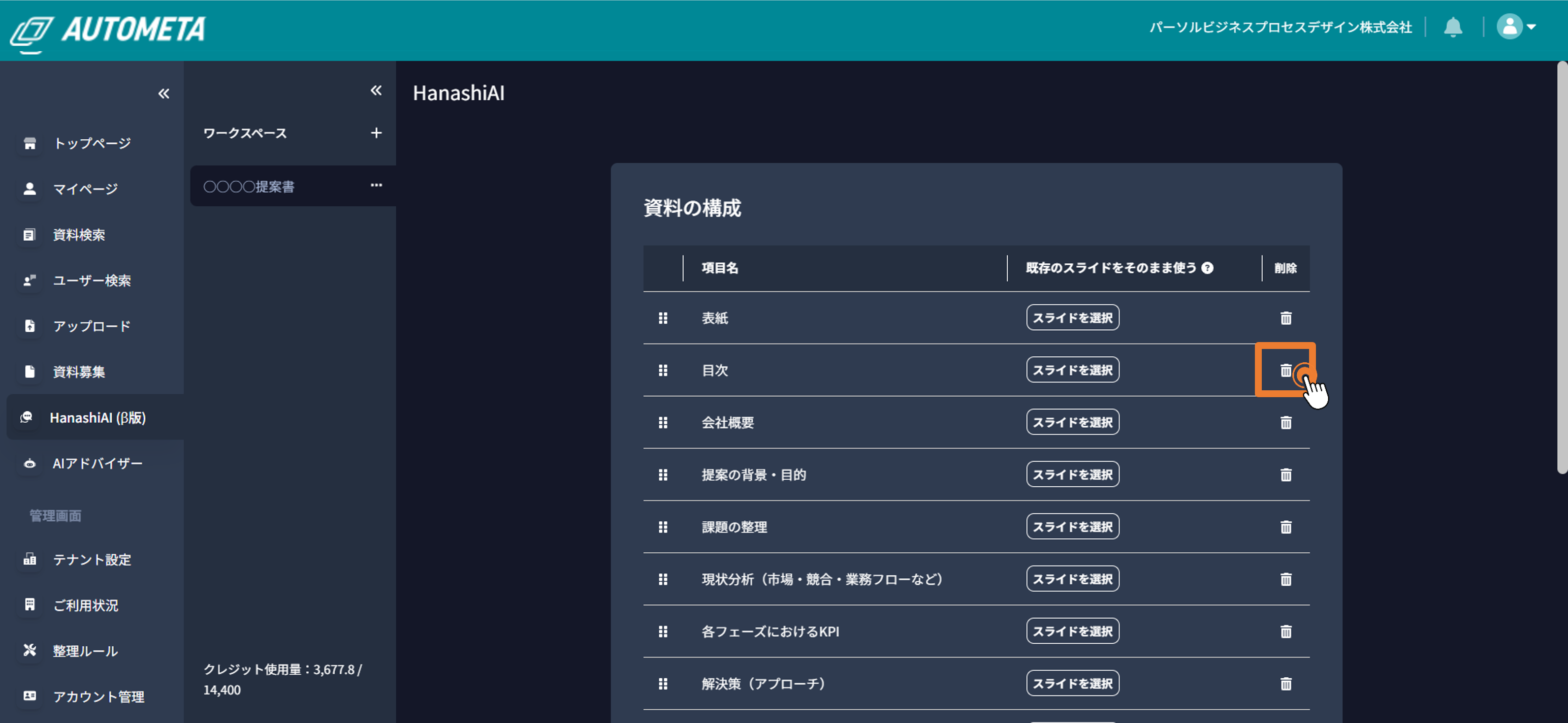Click drag handle icon for 現状分析 row
Viewport: 1568px width, 723px height.
click(x=663, y=579)
